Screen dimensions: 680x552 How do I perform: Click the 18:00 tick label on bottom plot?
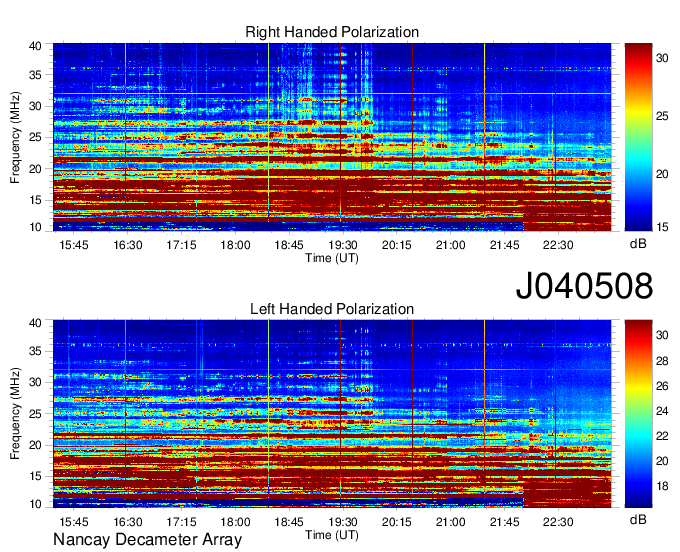235,522
